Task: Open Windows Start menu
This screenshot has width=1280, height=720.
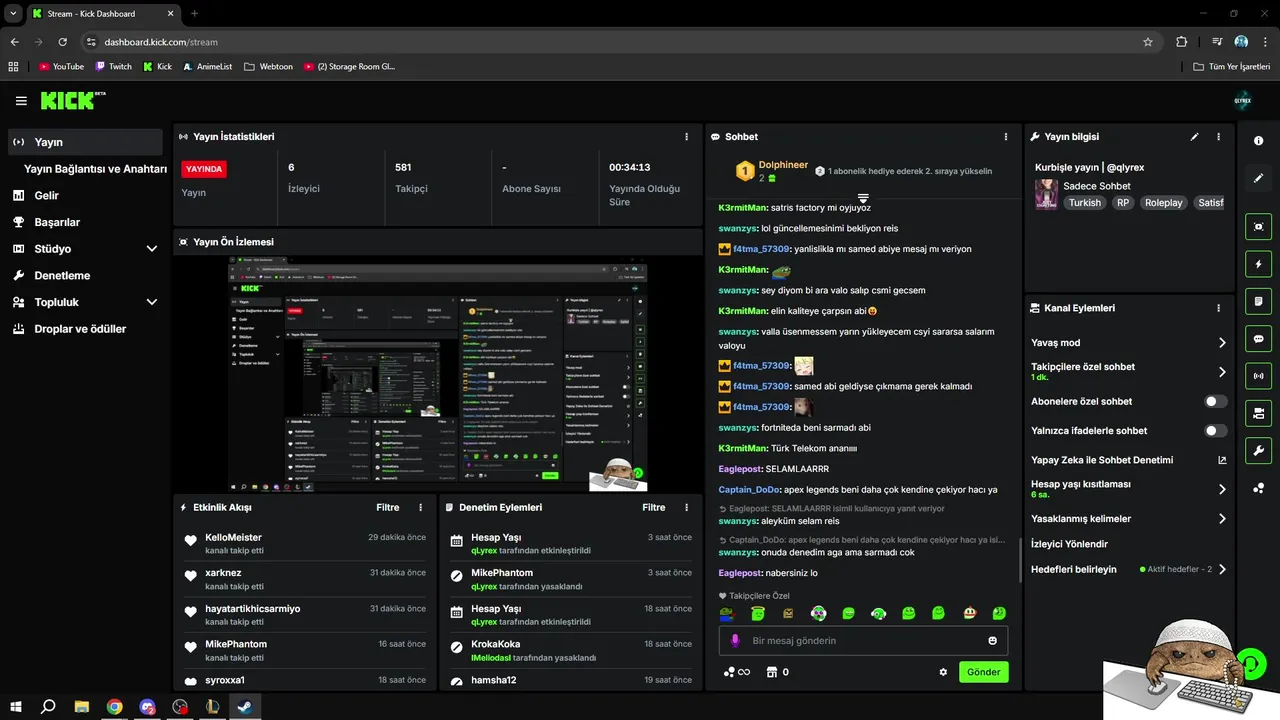Action: [15, 707]
